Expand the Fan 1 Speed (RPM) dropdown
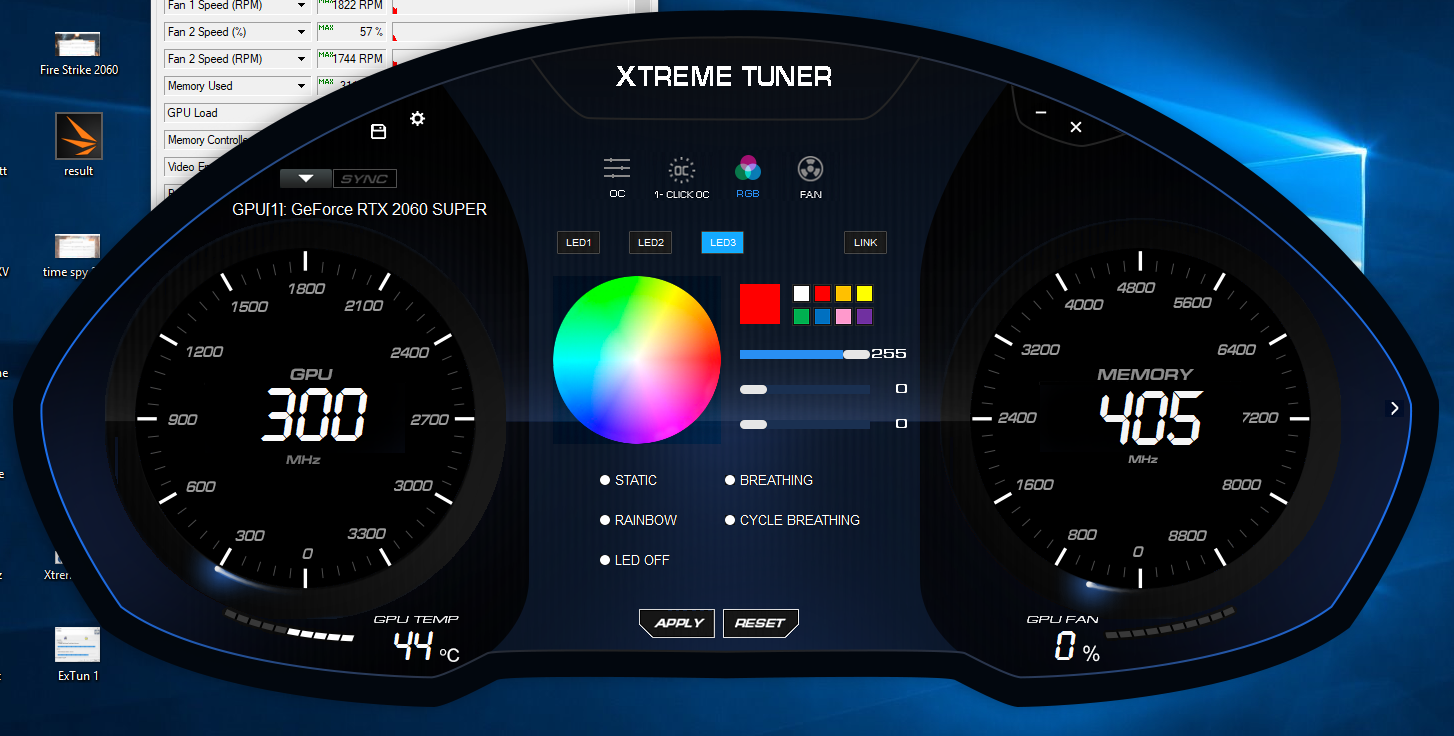1454x736 pixels. coord(302,5)
